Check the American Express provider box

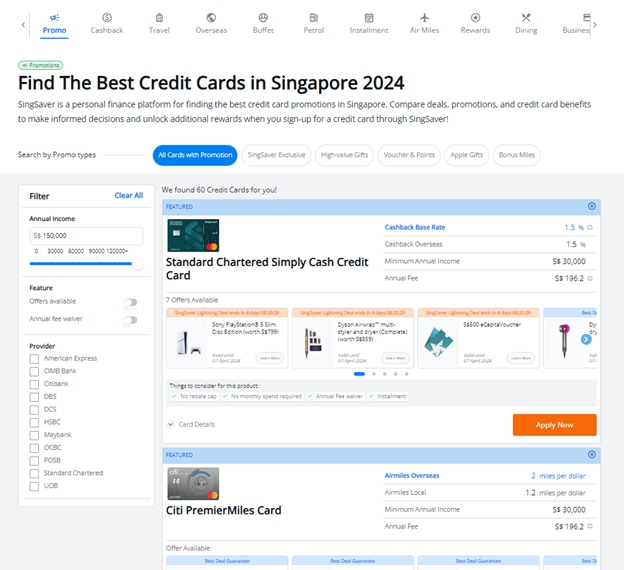[35, 358]
